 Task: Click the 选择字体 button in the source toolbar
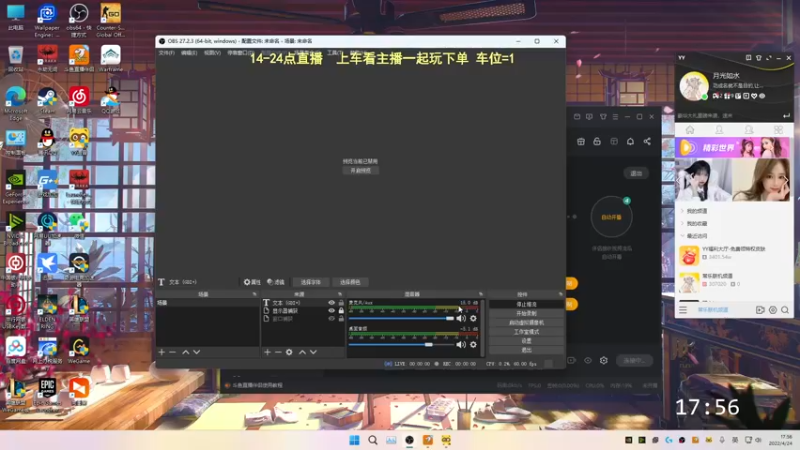click(x=310, y=282)
